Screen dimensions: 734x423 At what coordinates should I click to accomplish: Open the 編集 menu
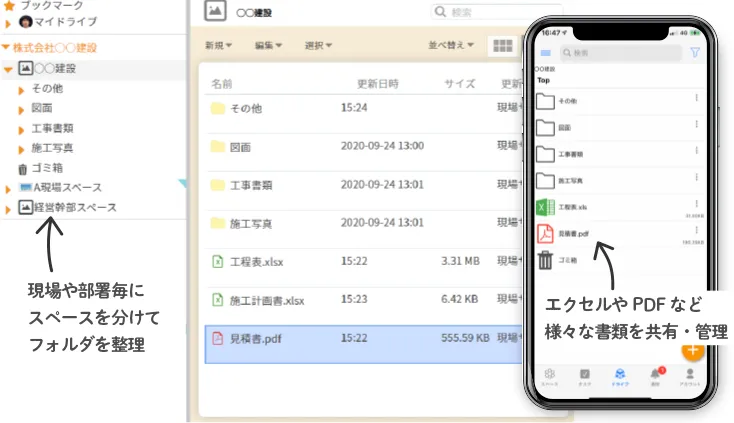point(268,45)
